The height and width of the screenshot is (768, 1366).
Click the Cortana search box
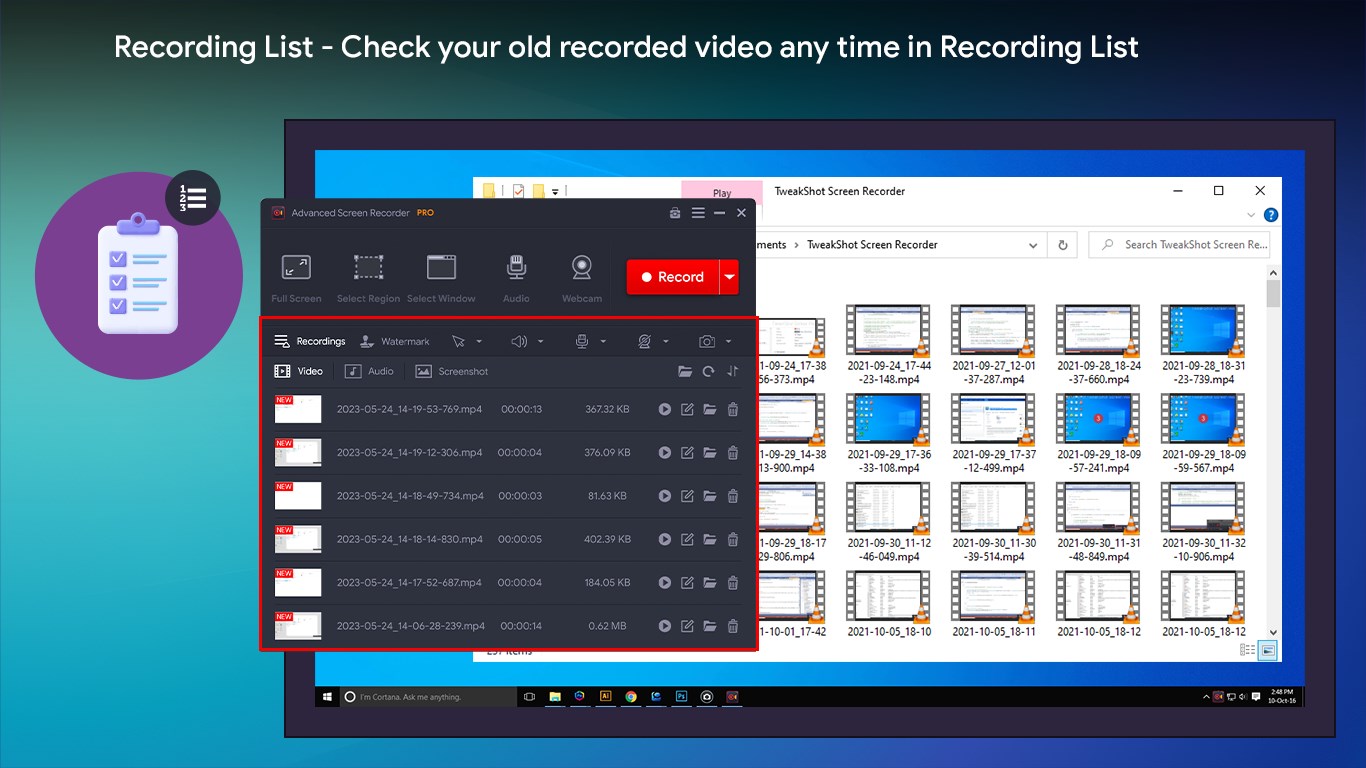point(428,696)
